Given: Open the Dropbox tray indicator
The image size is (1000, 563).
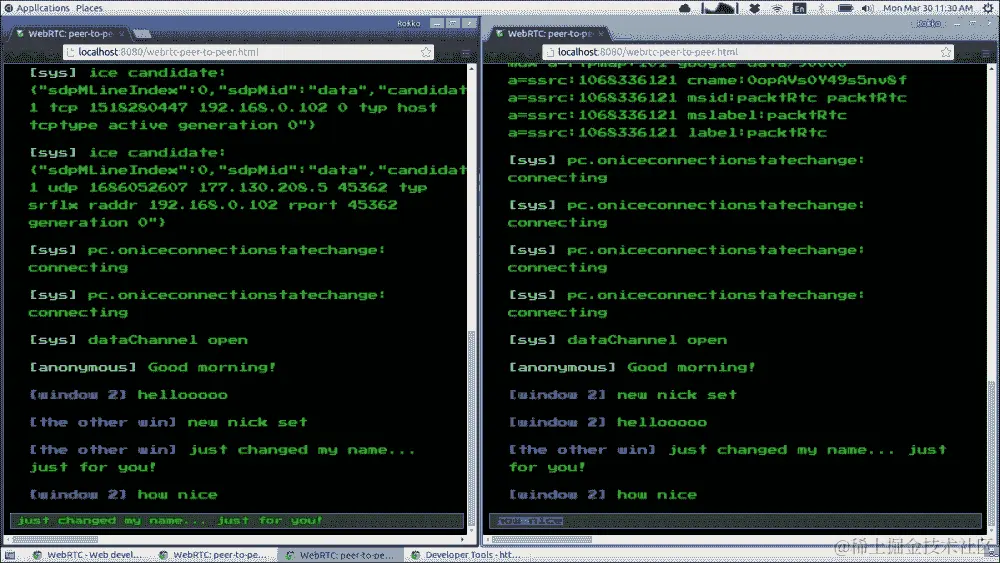Looking at the screenshot, I should coord(754,8).
